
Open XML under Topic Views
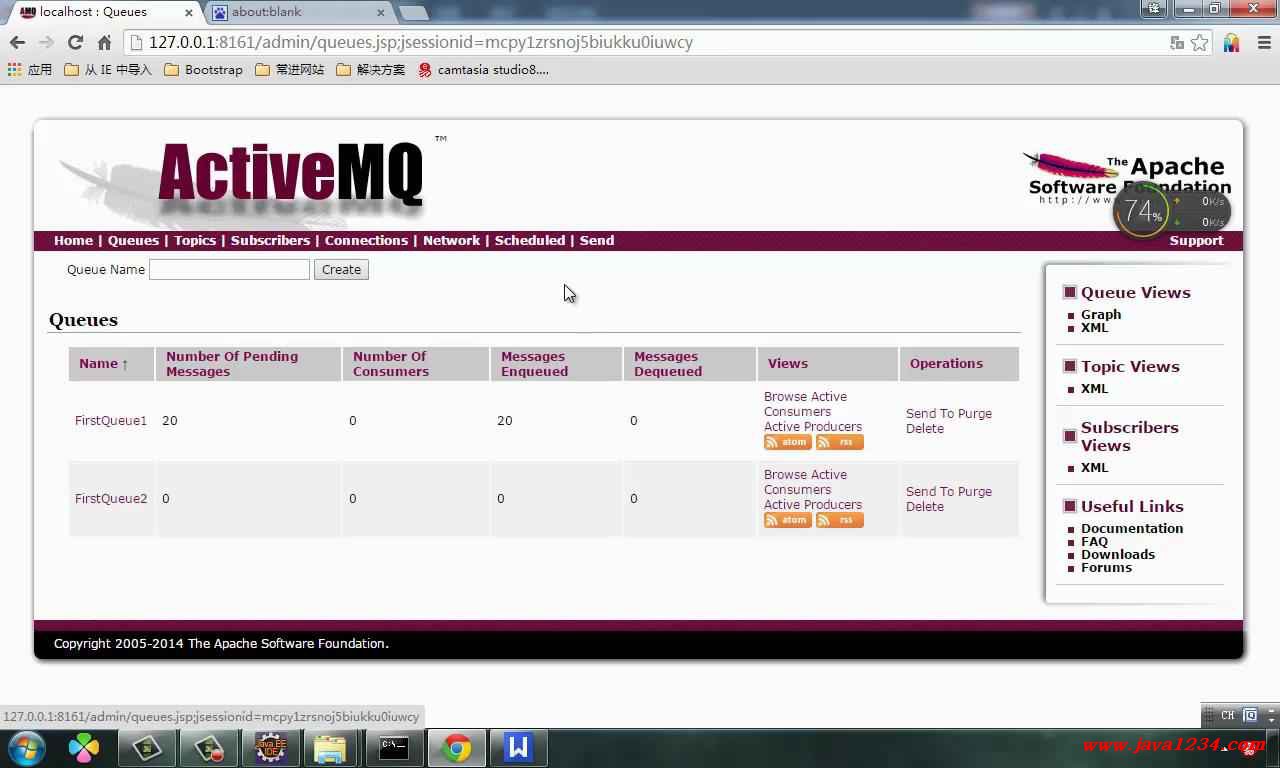click(1094, 388)
